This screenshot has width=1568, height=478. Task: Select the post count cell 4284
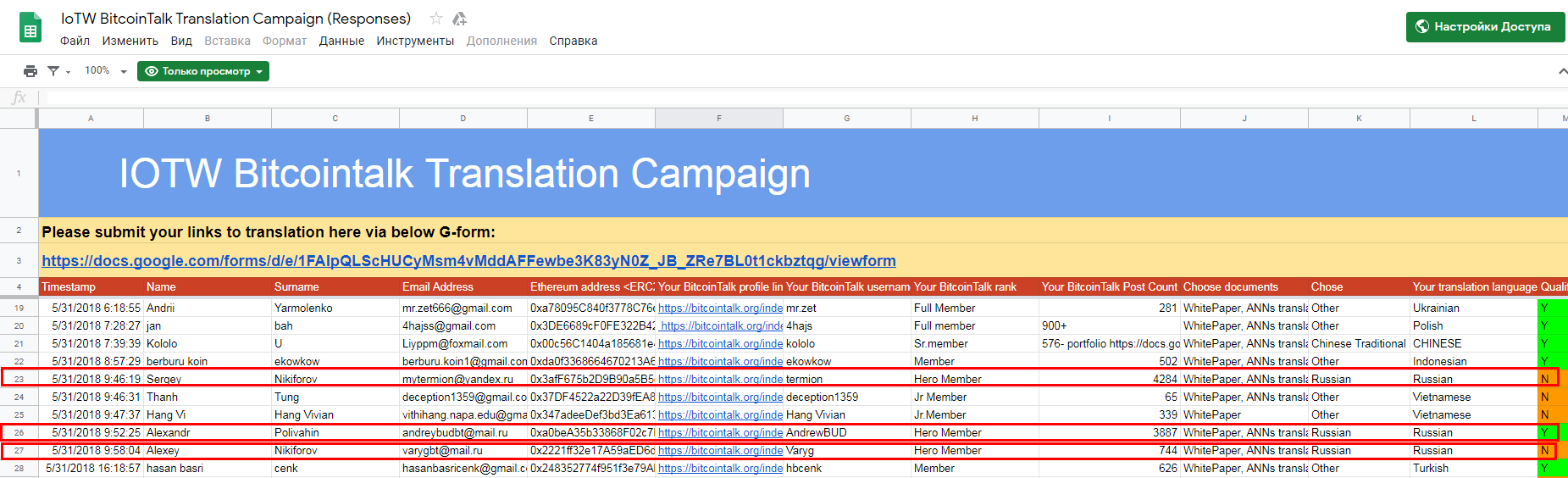[1109, 379]
